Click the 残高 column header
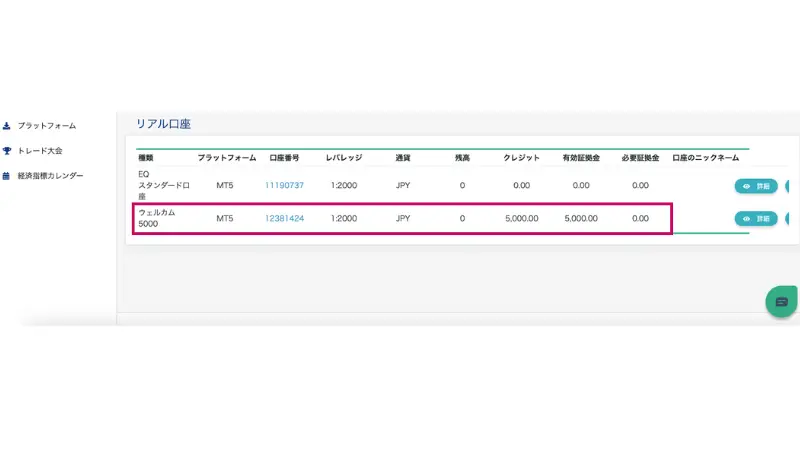Image resolution: width=800 pixels, height=450 pixels. [x=462, y=158]
